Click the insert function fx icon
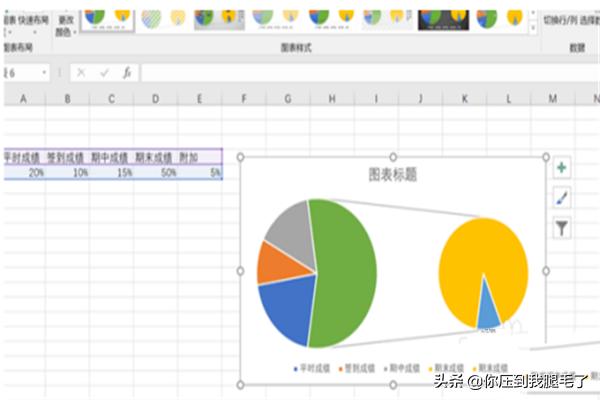Image resolution: width=600 pixels, height=400 pixels. [127, 72]
